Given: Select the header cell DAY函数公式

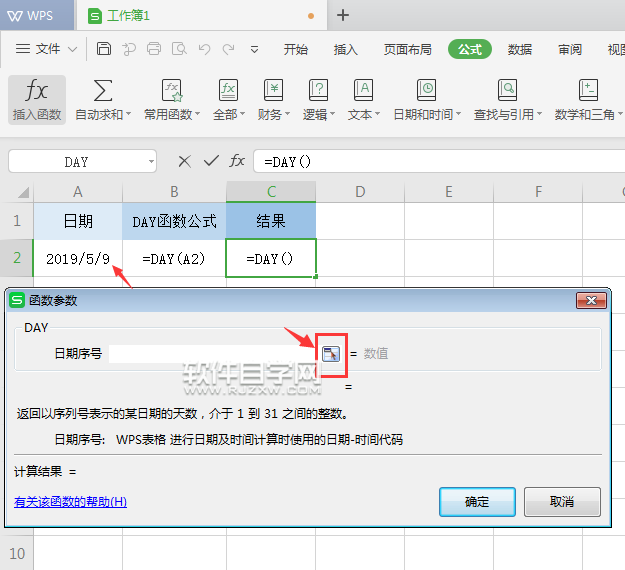Looking at the screenshot, I should tap(174, 221).
